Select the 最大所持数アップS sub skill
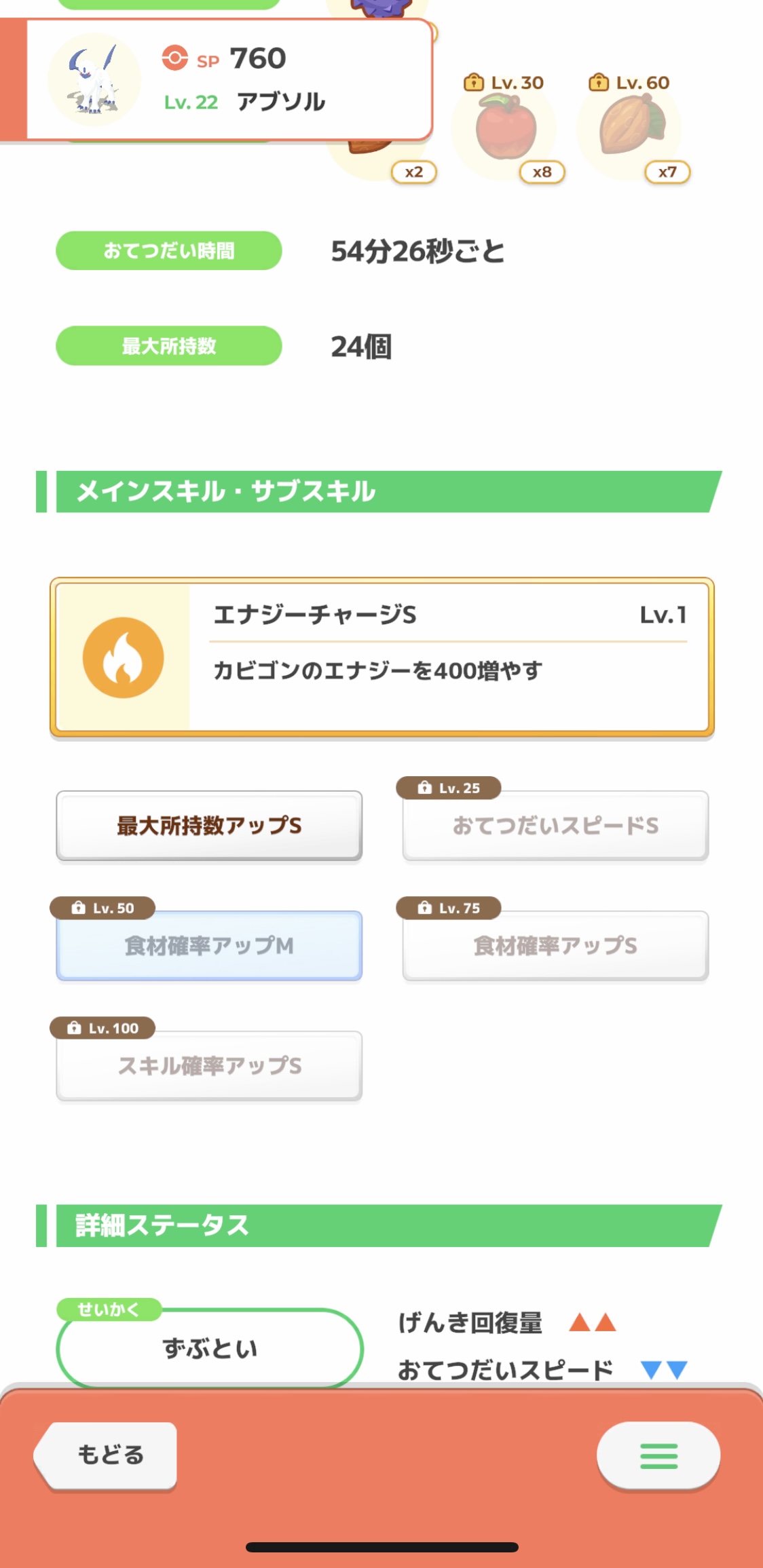 209,826
